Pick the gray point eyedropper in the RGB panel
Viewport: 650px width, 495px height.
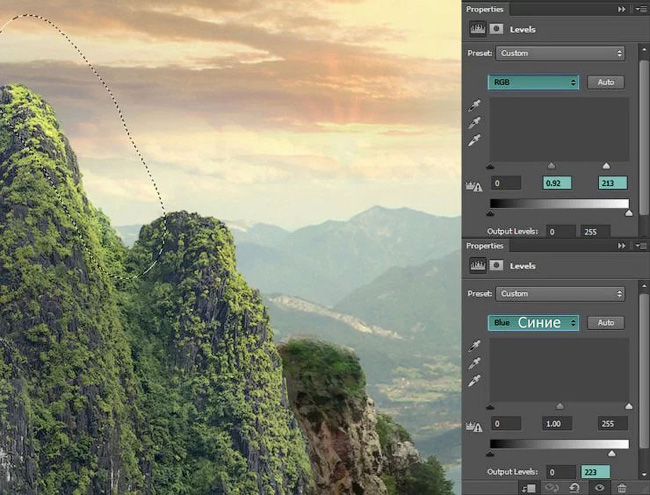475,123
